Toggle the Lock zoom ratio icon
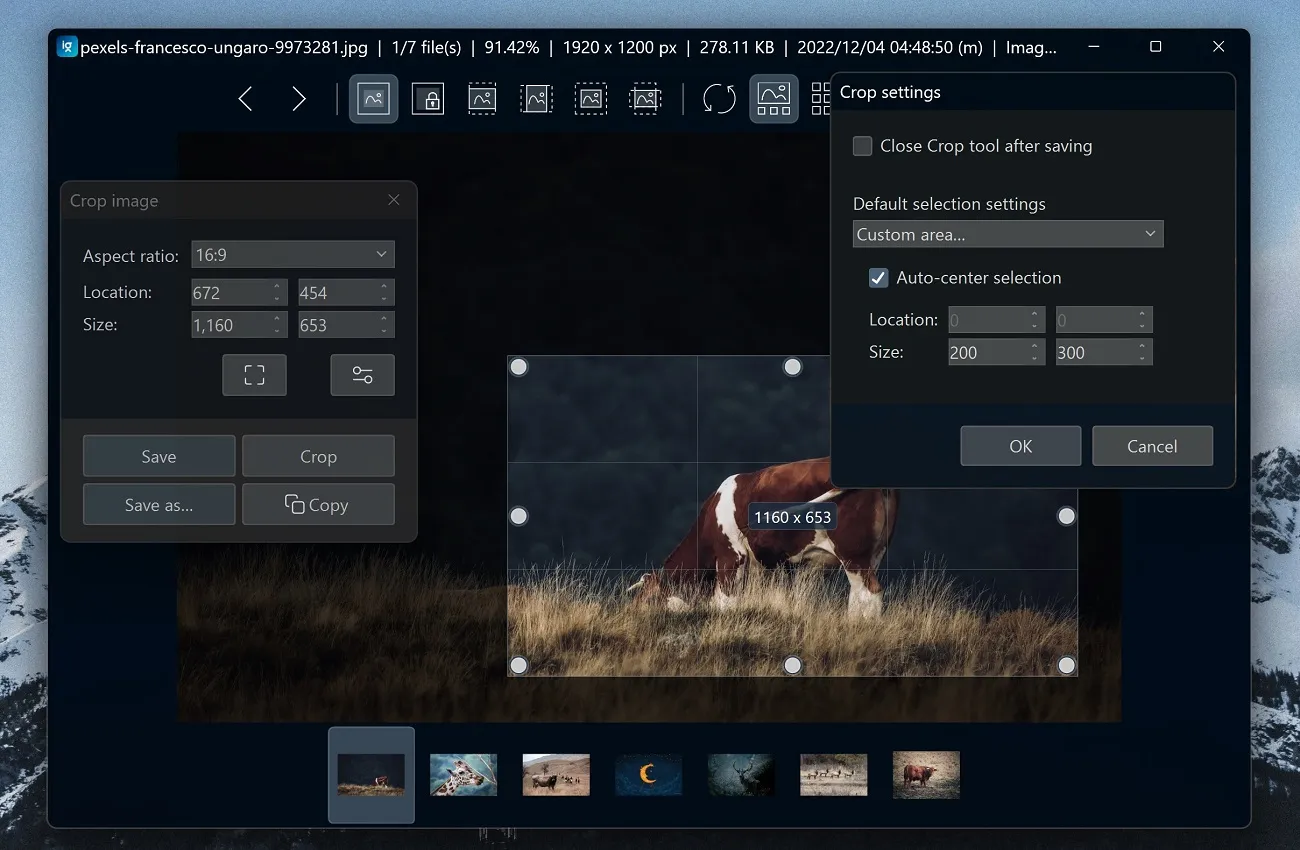 pyautogui.click(x=428, y=99)
